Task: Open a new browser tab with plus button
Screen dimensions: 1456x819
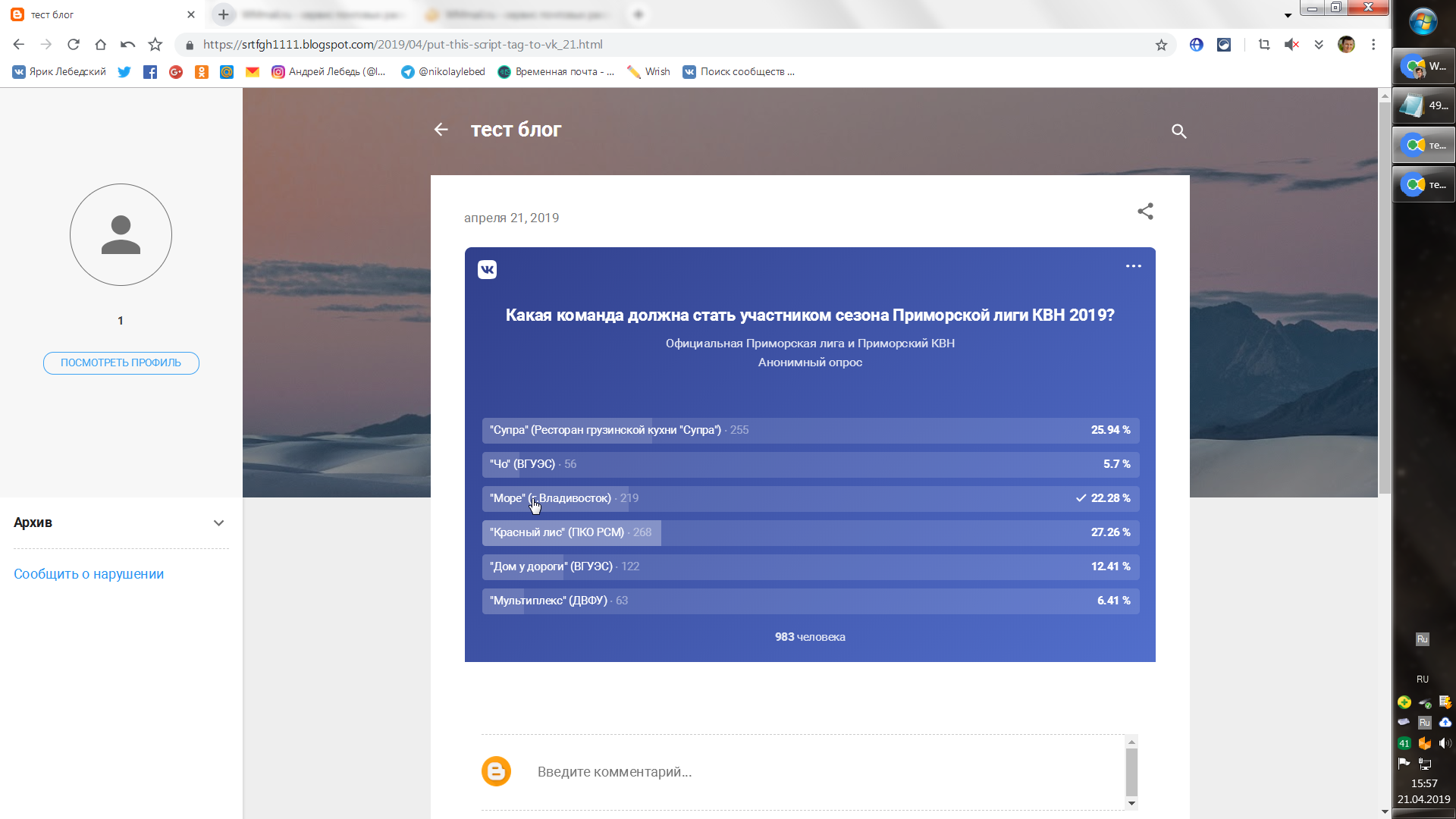Action: click(223, 14)
